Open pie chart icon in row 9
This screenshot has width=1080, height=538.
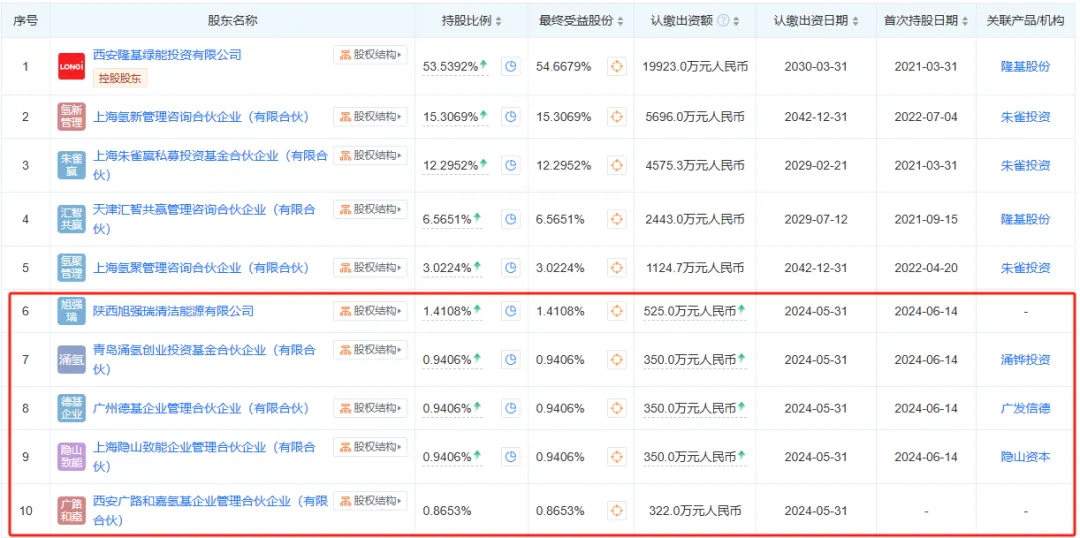tap(510, 457)
